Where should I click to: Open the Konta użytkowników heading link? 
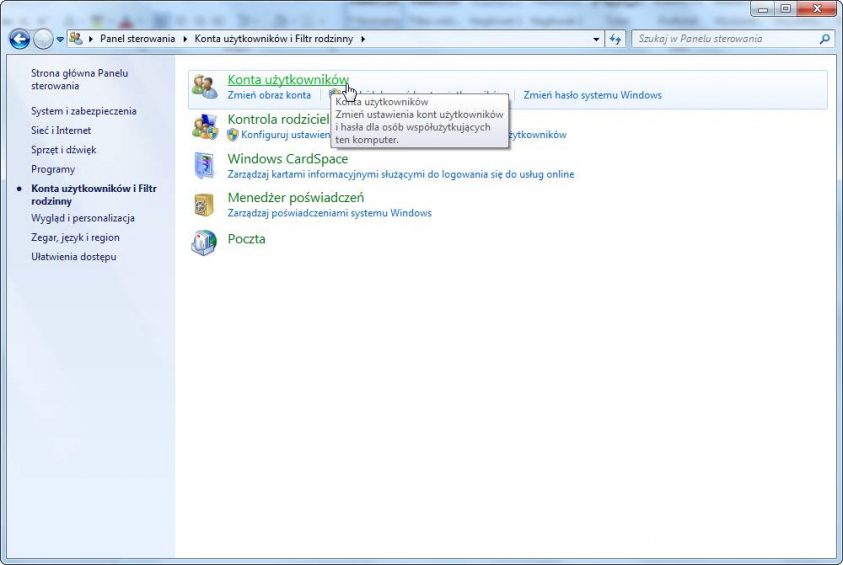(288, 80)
